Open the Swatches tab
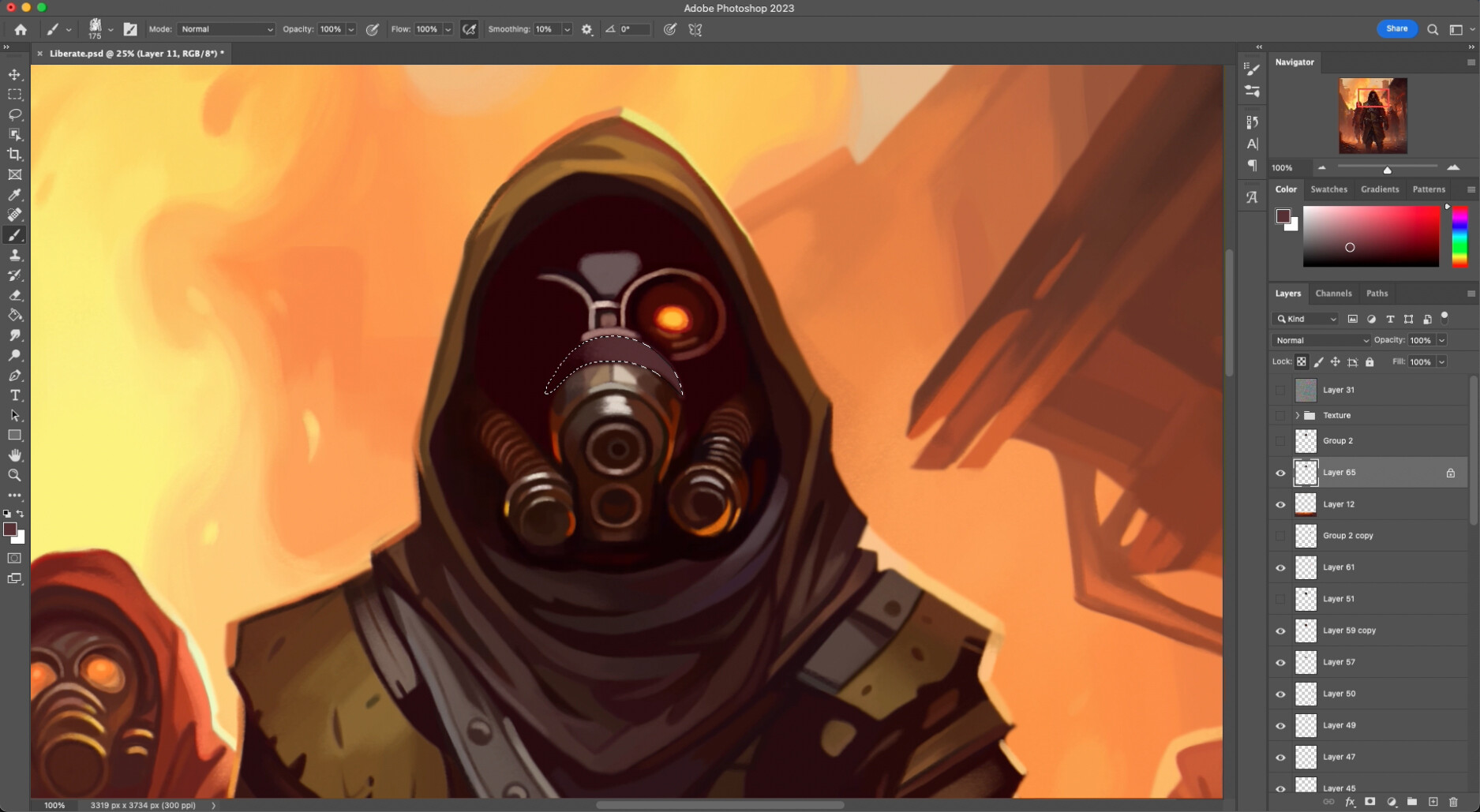 [1328, 189]
